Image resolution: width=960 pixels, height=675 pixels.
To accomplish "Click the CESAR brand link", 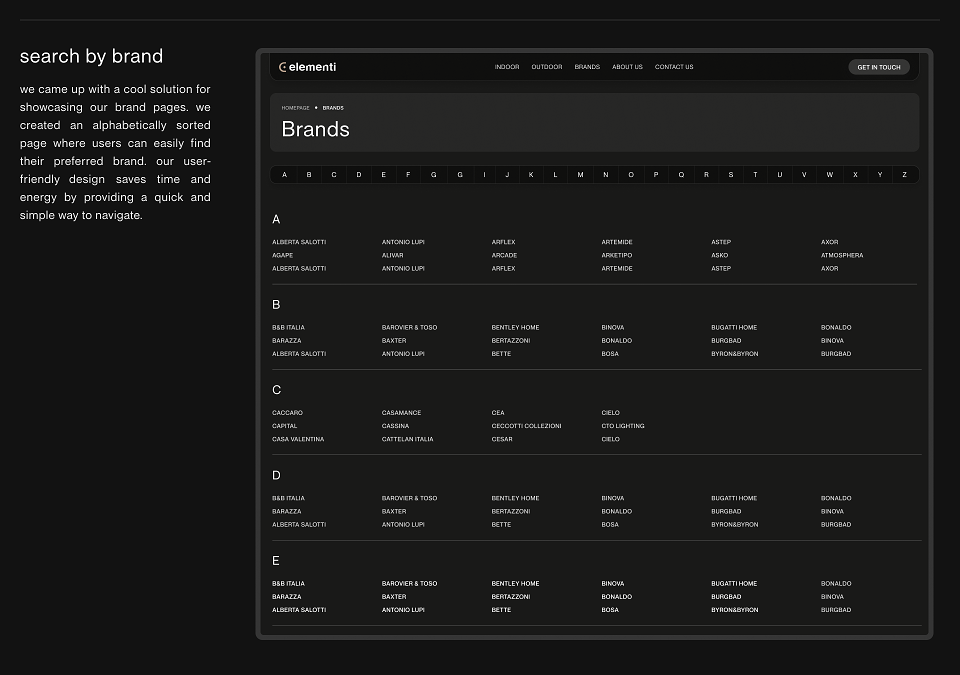I will [502, 439].
